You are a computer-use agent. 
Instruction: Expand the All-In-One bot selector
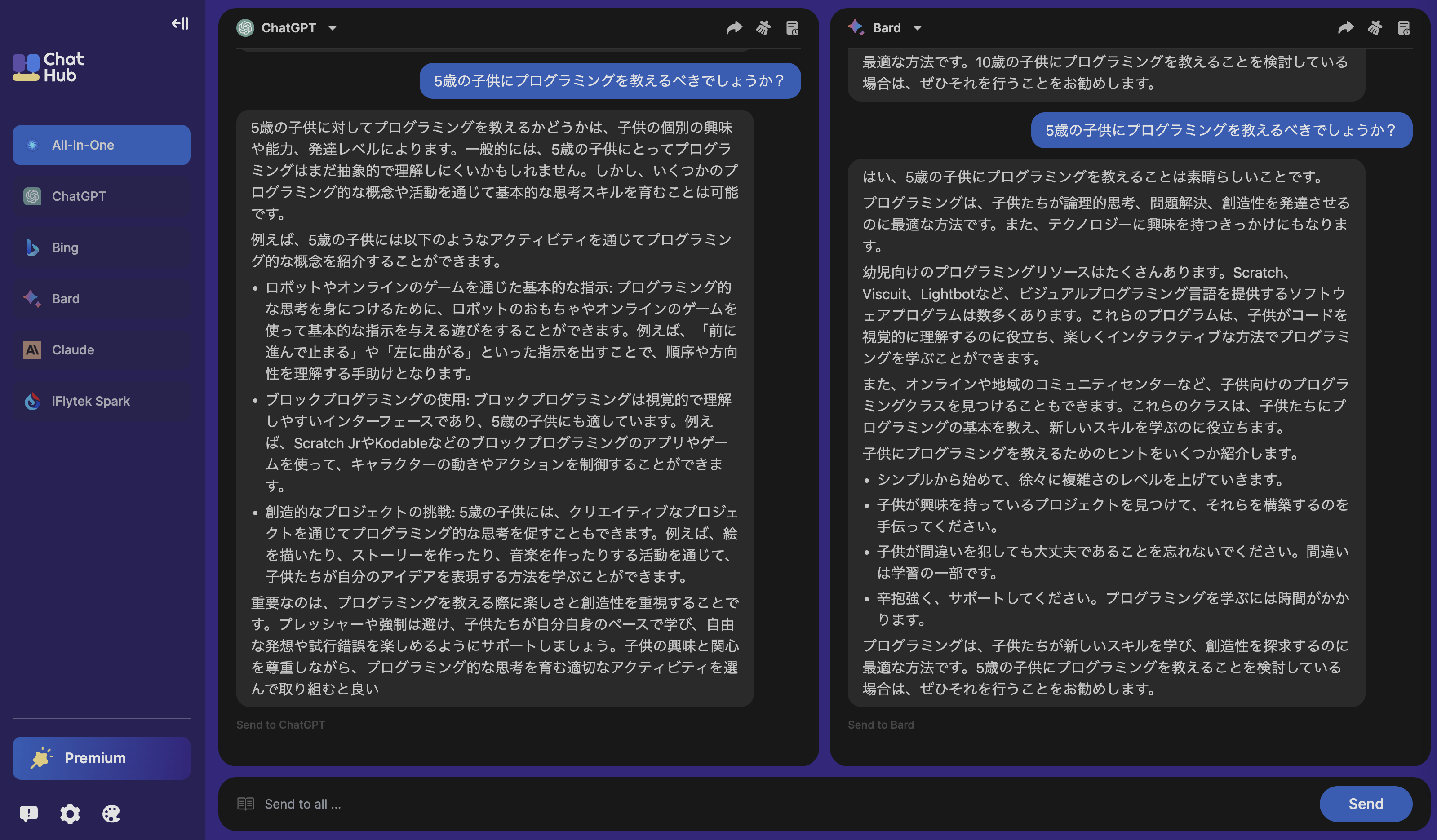[101, 145]
